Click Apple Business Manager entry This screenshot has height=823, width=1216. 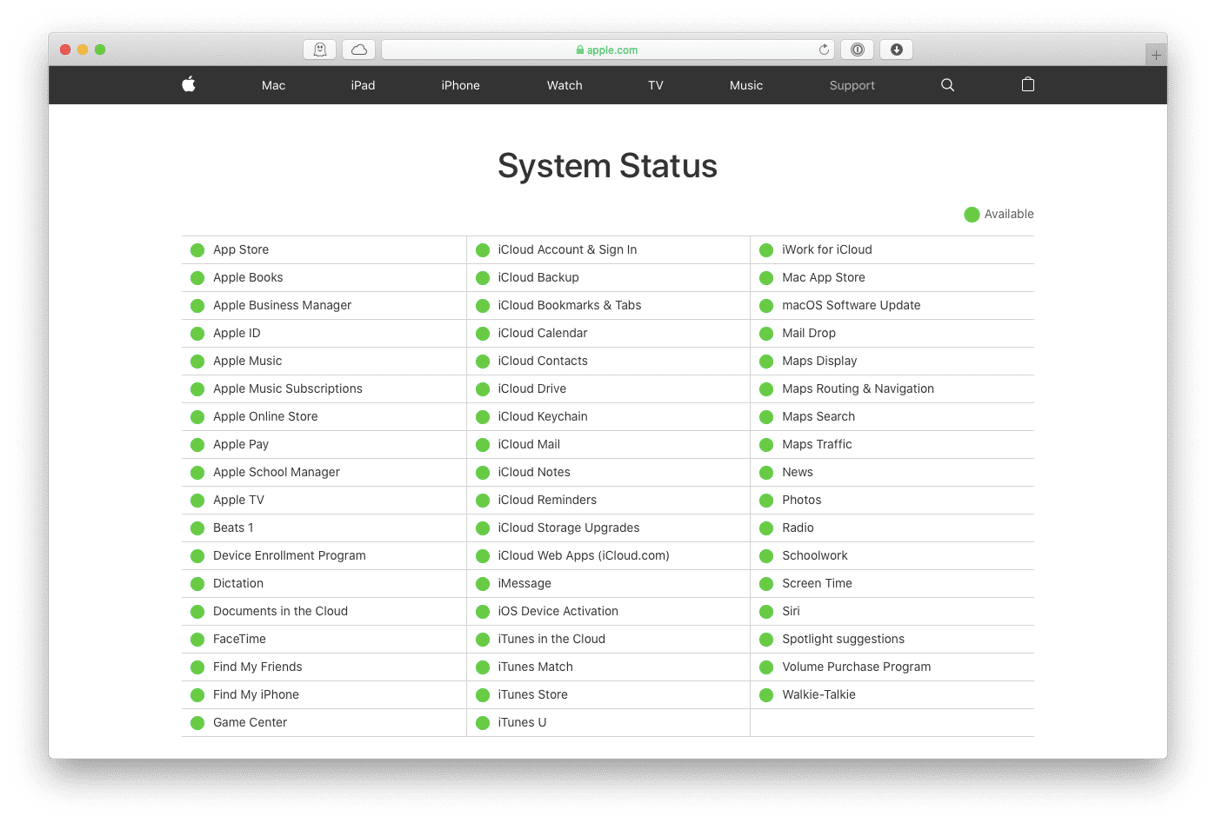pyautogui.click(x=282, y=306)
